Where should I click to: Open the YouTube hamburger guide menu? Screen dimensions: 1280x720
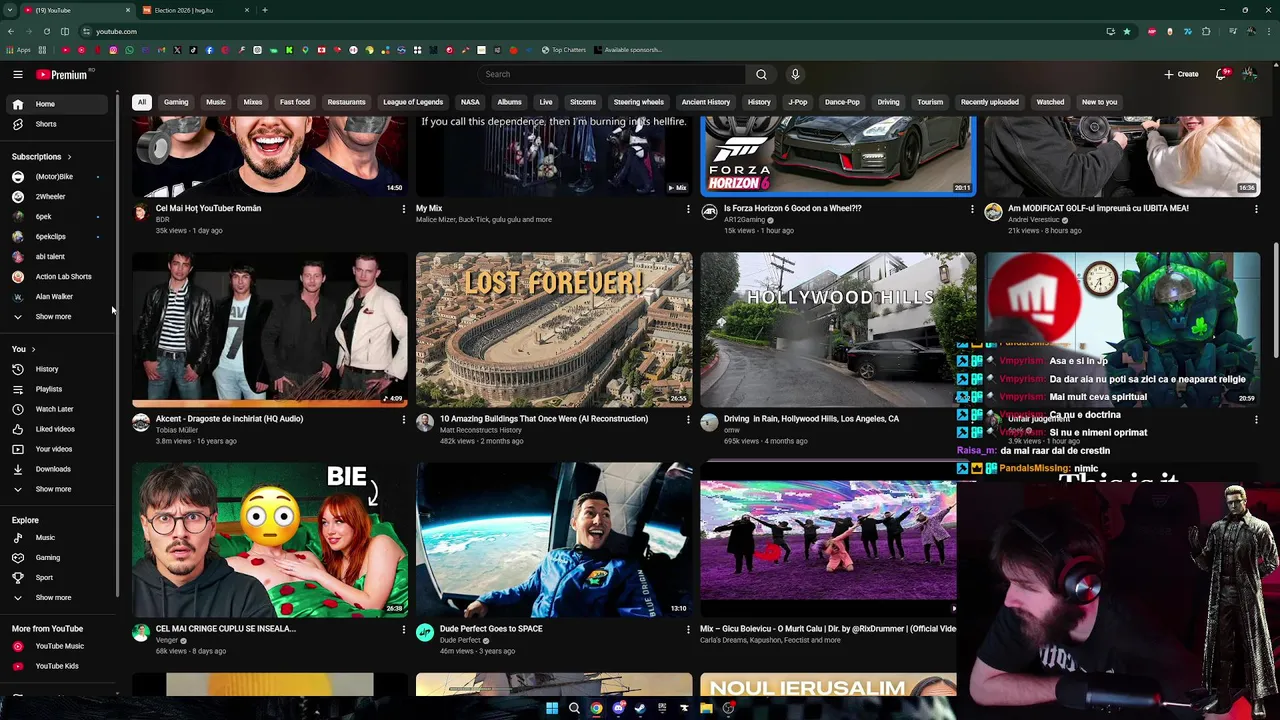click(18, 74)
